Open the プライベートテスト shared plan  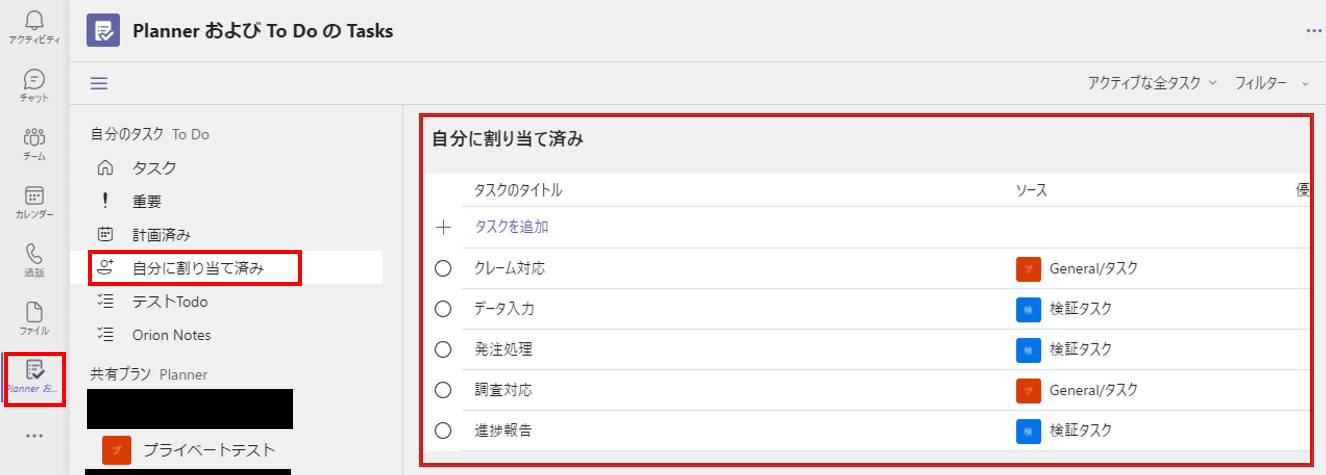click(208, 449)
